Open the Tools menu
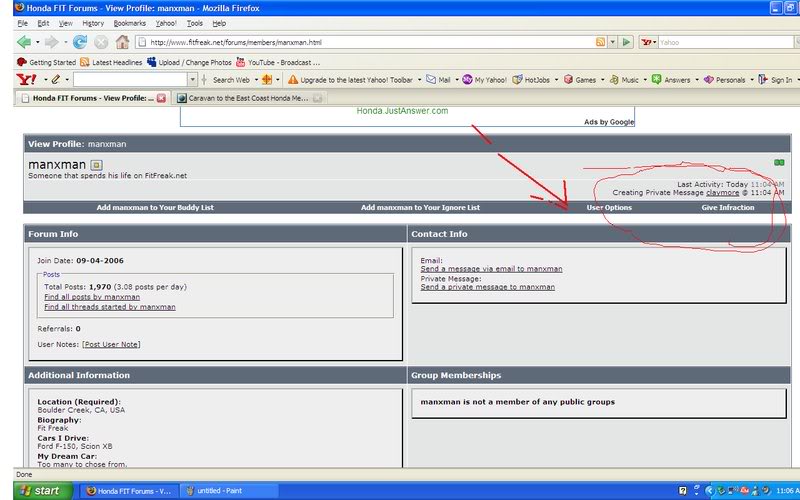This screenshot has width=800, height=500. pos(194,23)
